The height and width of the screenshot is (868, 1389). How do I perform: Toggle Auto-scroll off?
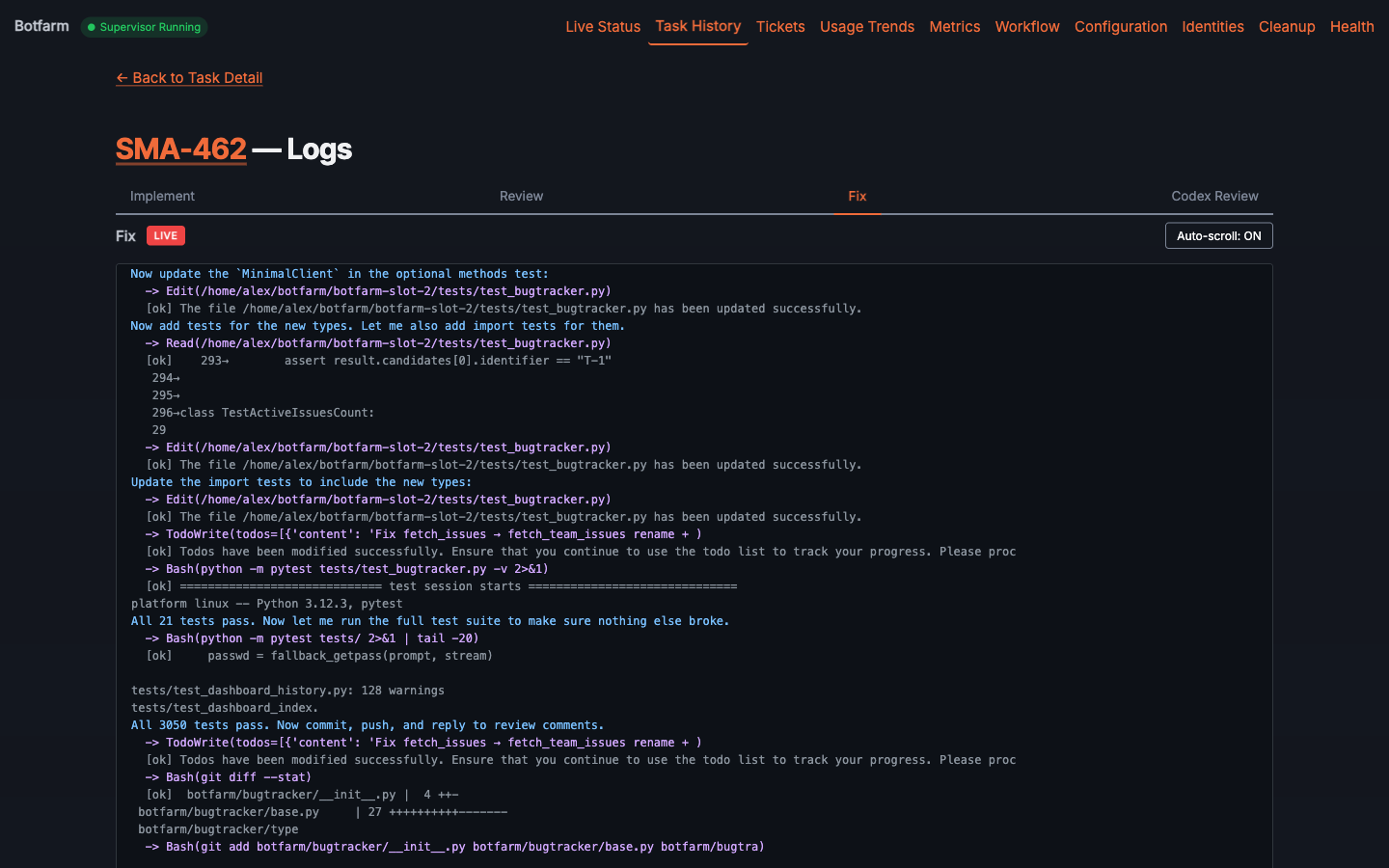[1218, 234]
